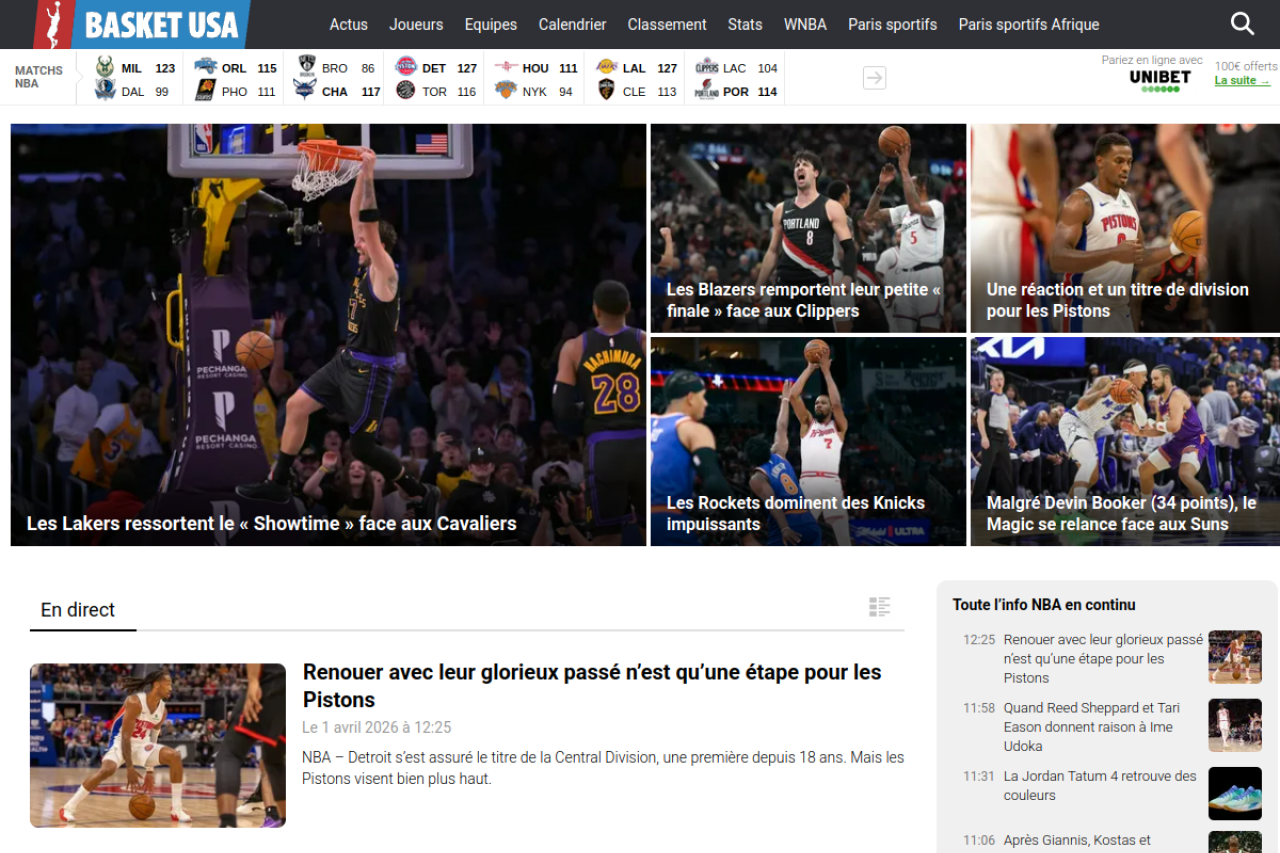Open the search magnifier icon

coord(1242,24)
